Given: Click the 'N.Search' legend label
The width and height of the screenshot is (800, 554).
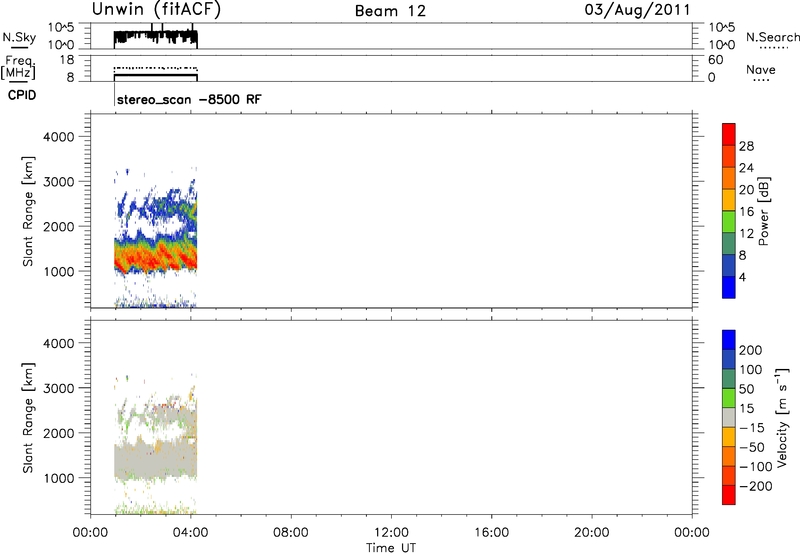Looking at the screenshot, I should [x=772, y=37].
